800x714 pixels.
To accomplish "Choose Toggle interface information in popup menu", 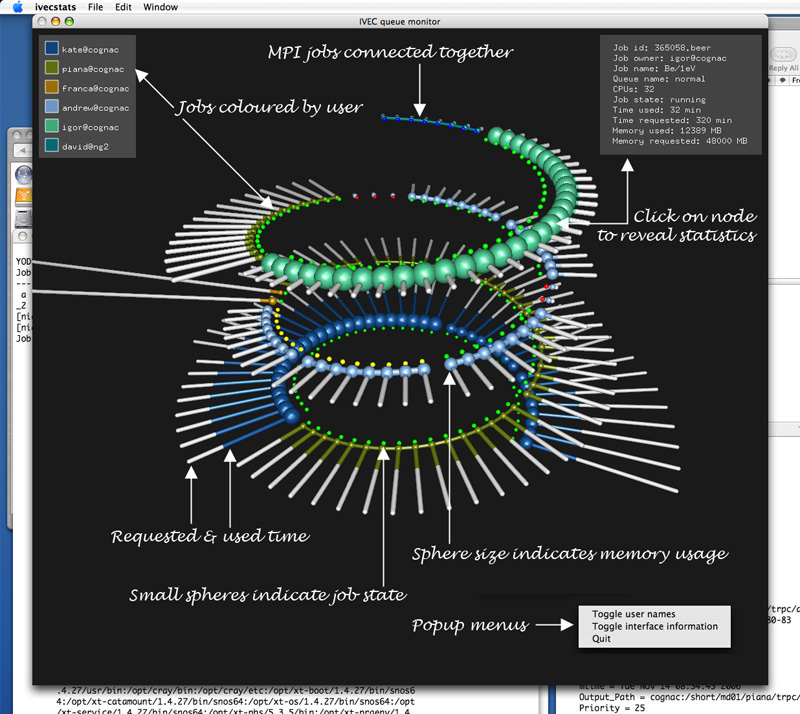I will [655, 626].
